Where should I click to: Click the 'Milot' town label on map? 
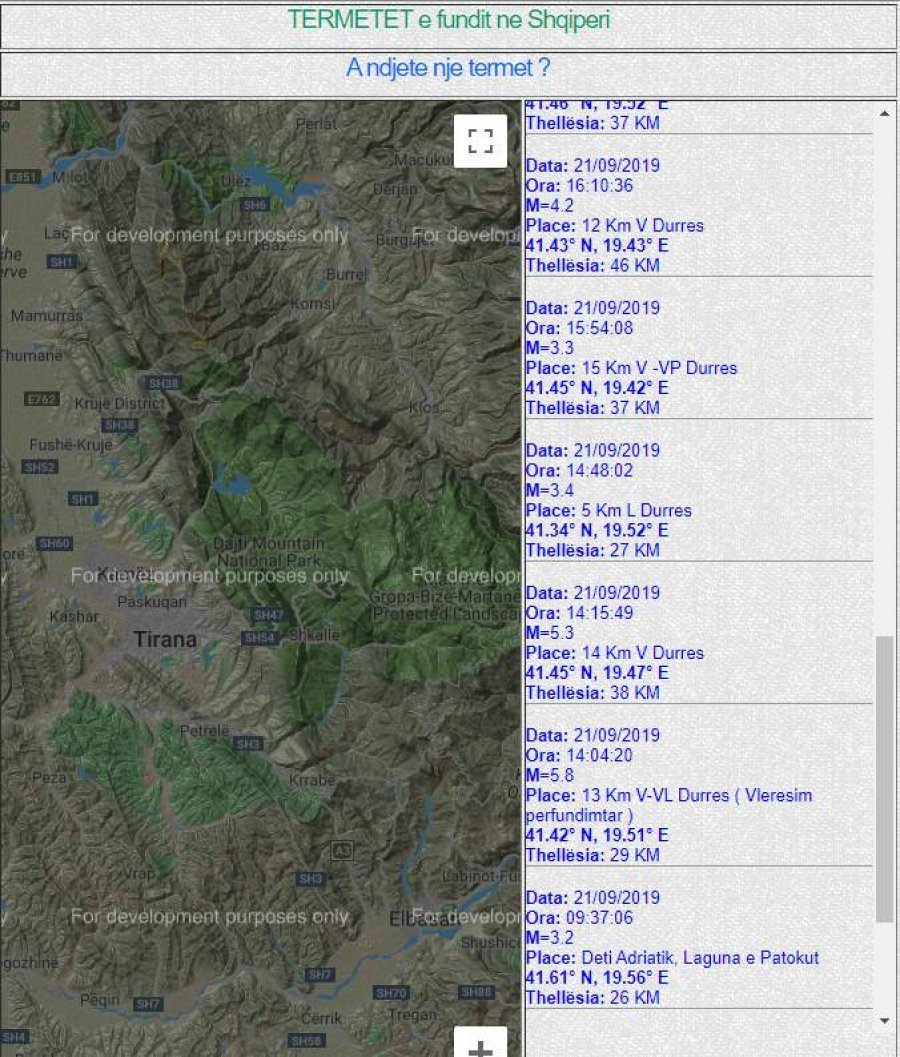point(70,177)
